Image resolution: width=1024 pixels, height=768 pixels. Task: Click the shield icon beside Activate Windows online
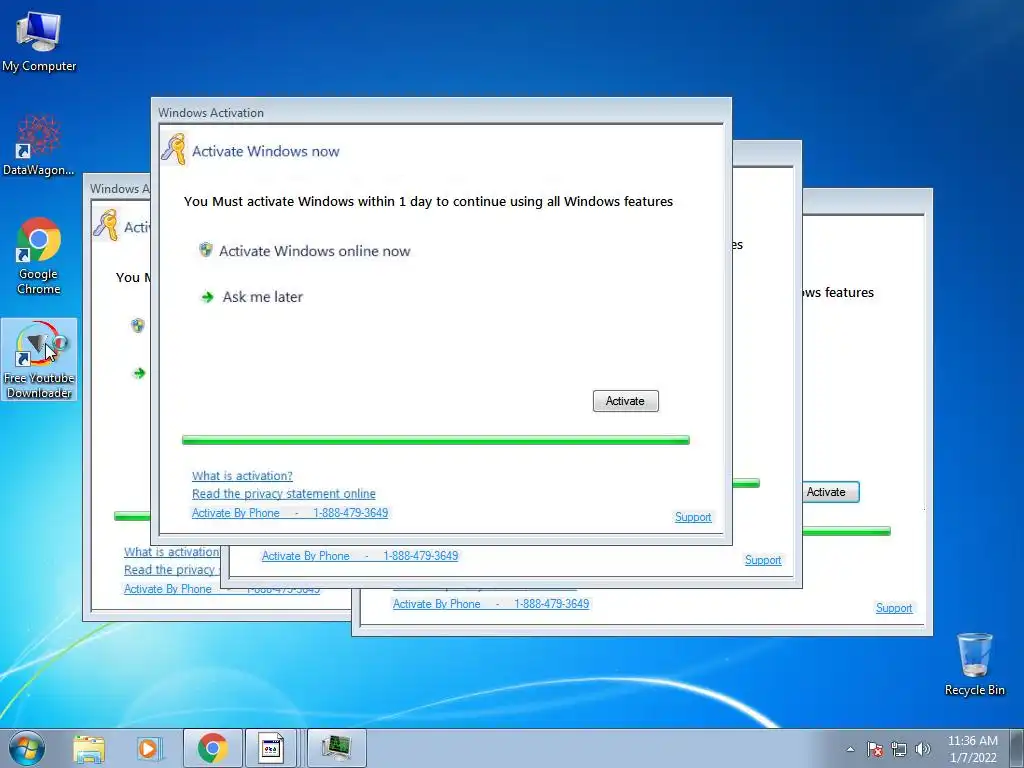206,249
